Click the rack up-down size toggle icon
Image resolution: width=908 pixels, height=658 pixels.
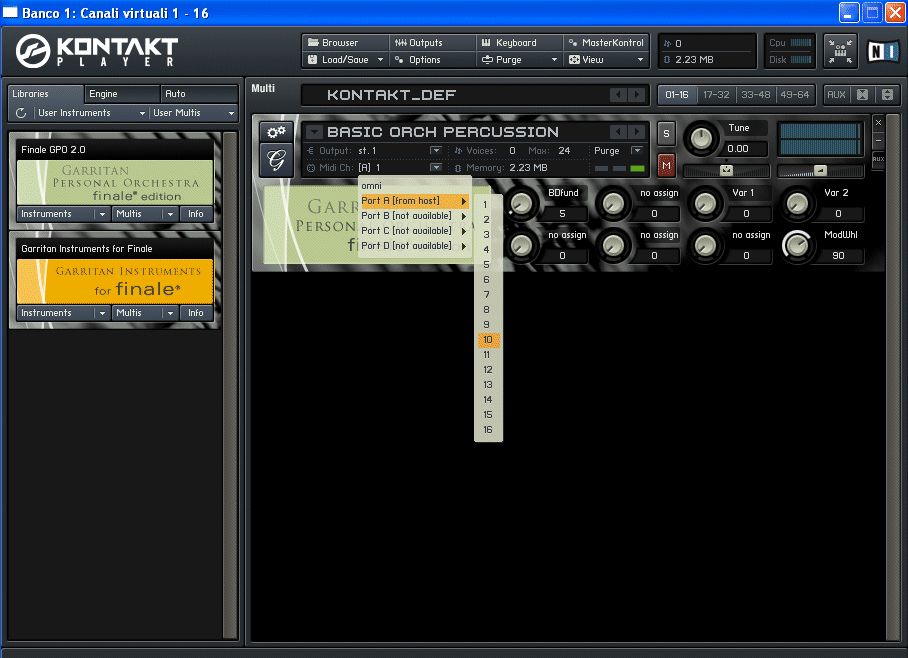[x=887, y=94]
